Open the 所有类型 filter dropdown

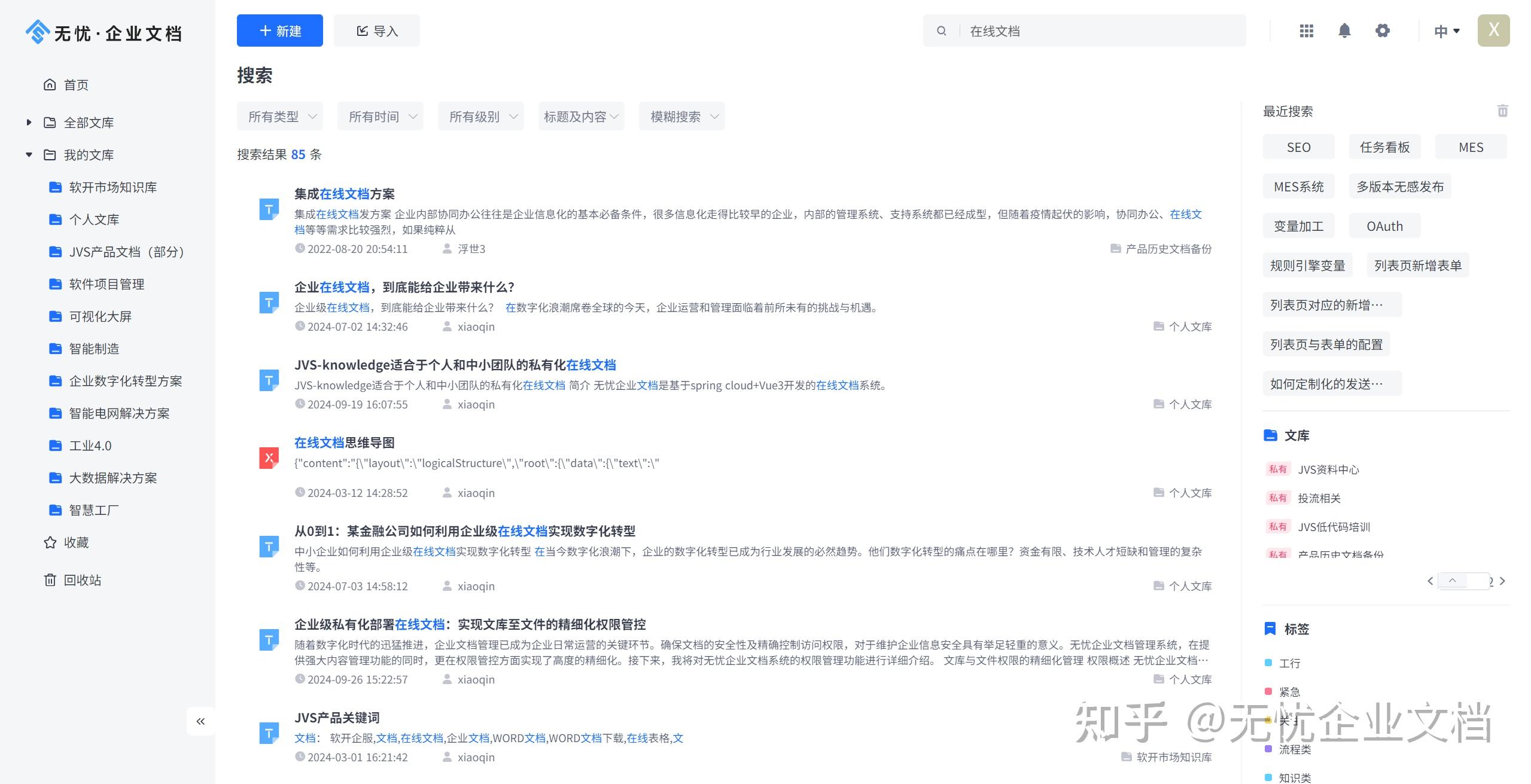tap(280, 117)
